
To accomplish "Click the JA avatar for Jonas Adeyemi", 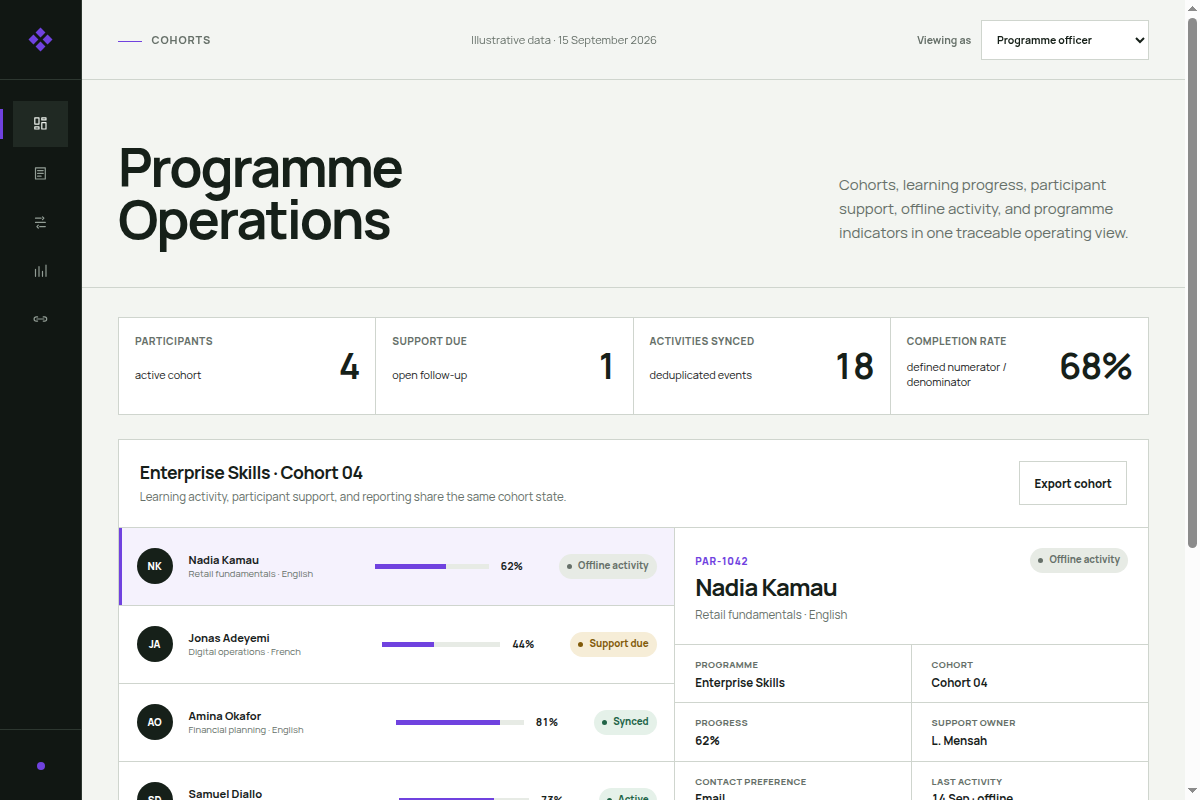I will click(x=154, y=644).
